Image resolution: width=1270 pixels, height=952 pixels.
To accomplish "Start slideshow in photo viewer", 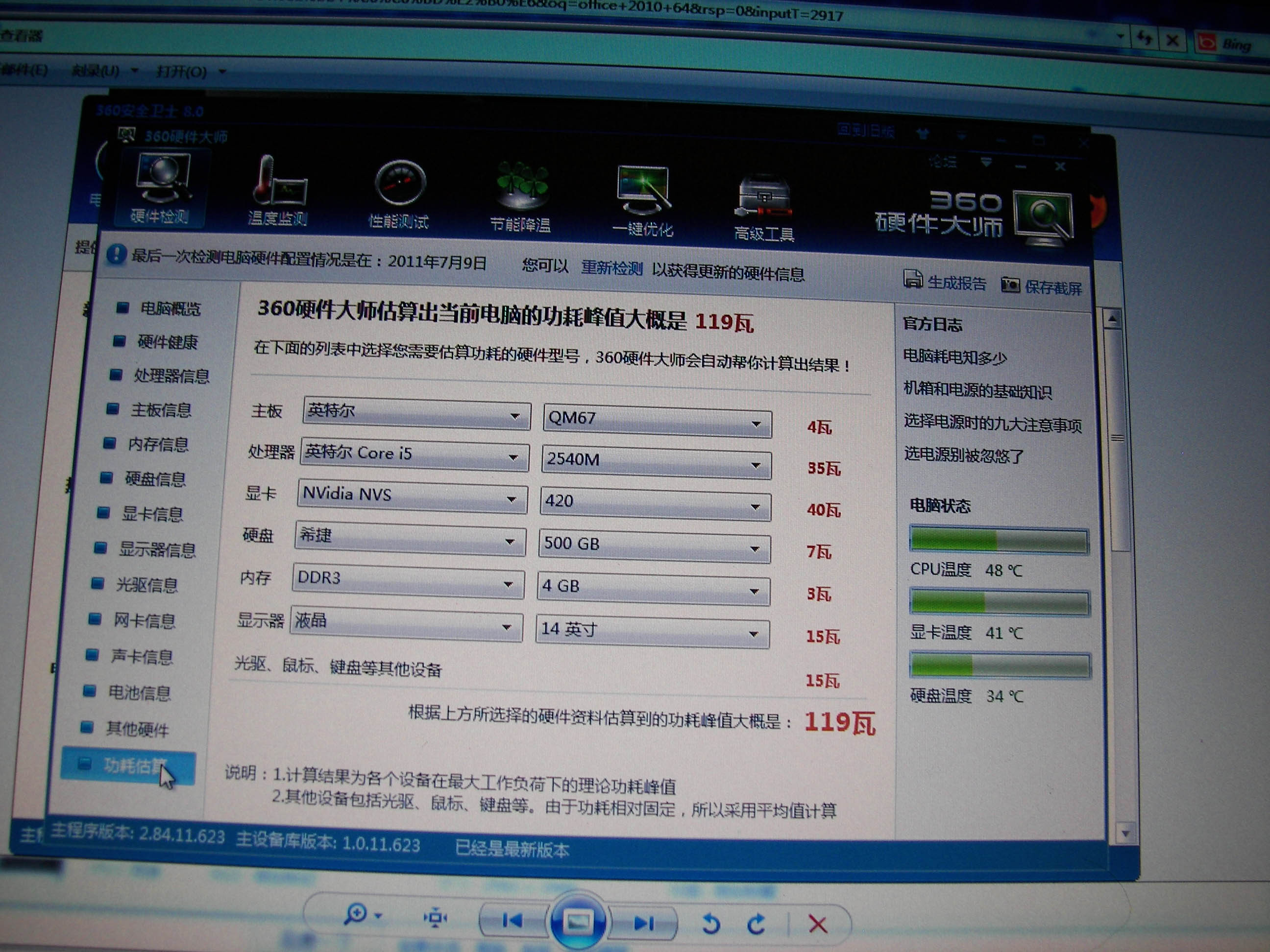I will click(x=578, y=922).
